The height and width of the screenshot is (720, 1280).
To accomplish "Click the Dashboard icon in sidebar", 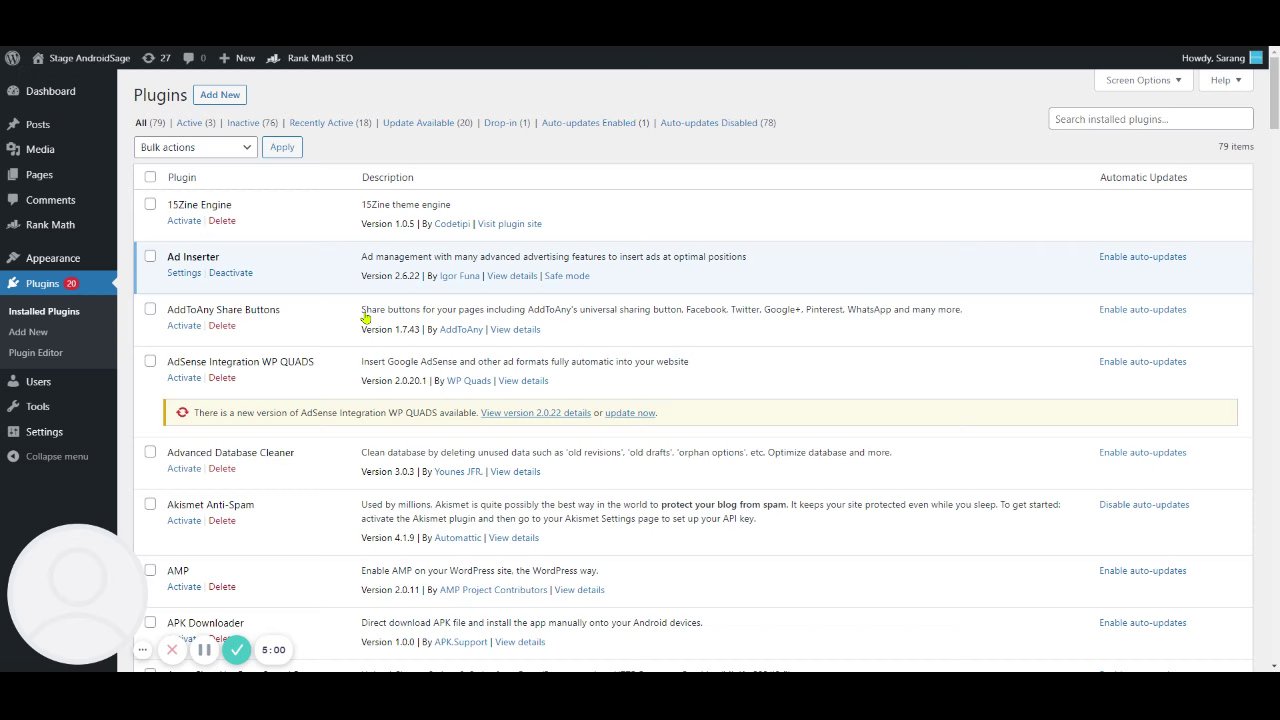I will pos(12,91).
